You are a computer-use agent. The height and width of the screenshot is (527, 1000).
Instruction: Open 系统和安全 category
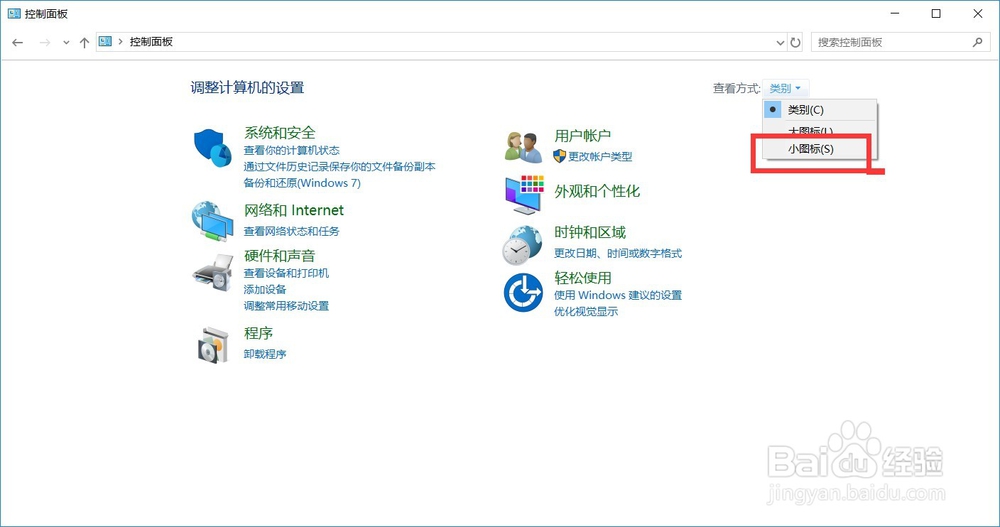(279, 133)
